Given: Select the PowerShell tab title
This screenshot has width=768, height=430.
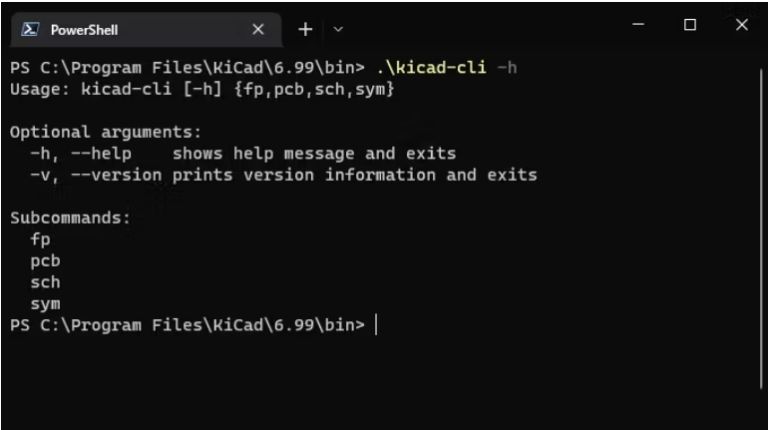Looking at the screenshot, I should click(84, 30).
